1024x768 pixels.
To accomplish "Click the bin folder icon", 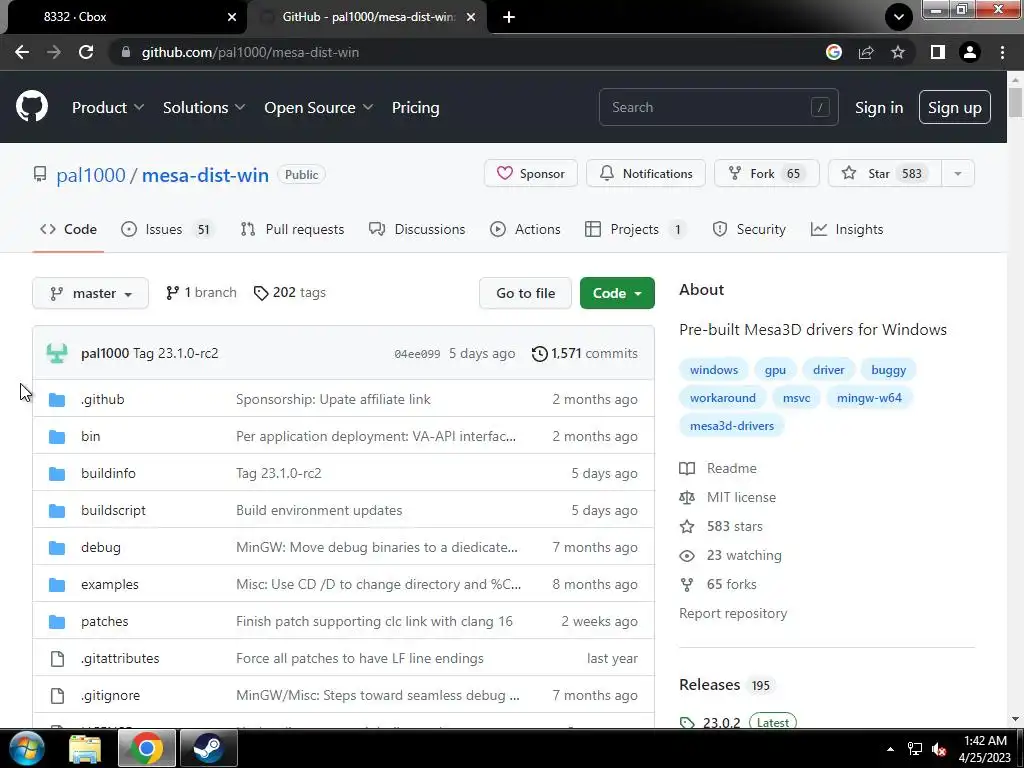I will [57, 437].
